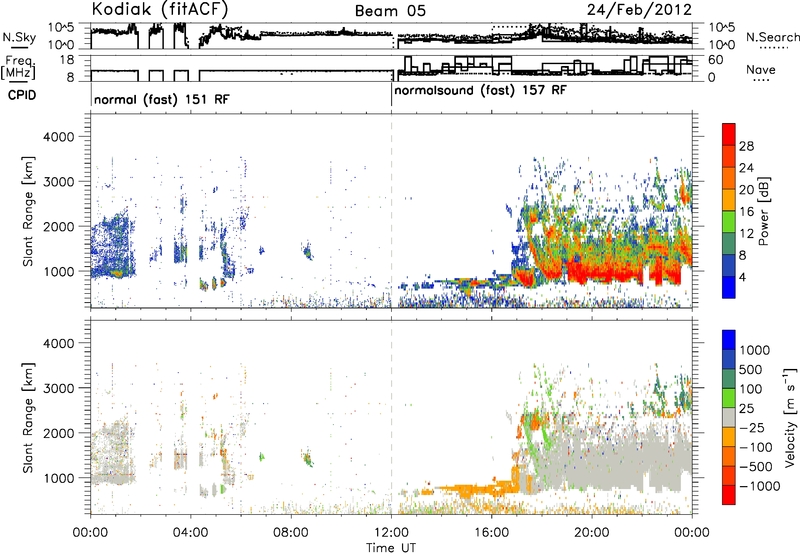Click the "Nave" legend label
This screenshot has width=800, height=554.
pos(760,69)
